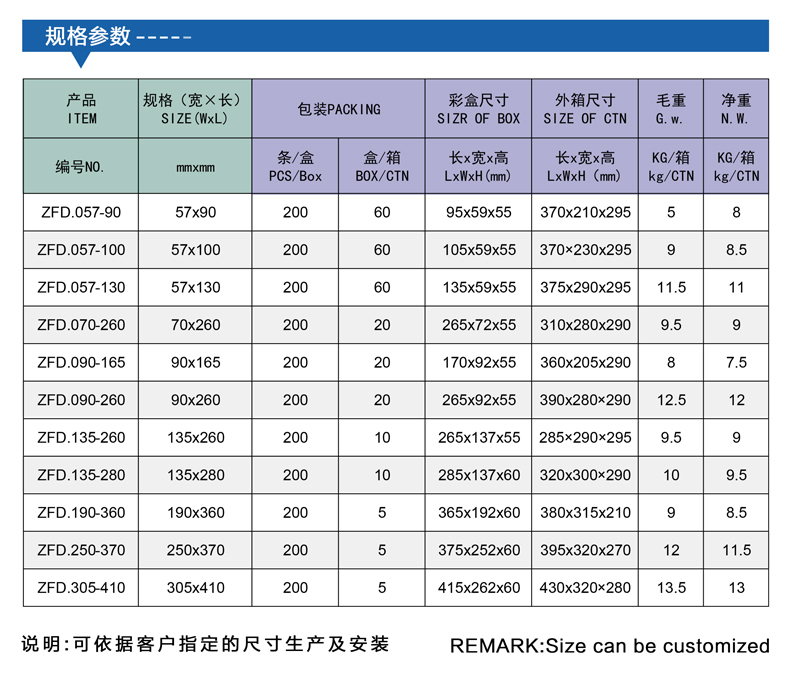
Task: Click the 90x260 size cell
Action: click(195, 400)
